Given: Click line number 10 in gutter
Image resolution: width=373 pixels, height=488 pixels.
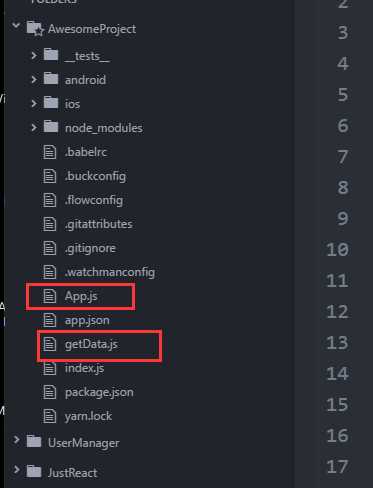Looking at the screenshot, I should (337, 250).
